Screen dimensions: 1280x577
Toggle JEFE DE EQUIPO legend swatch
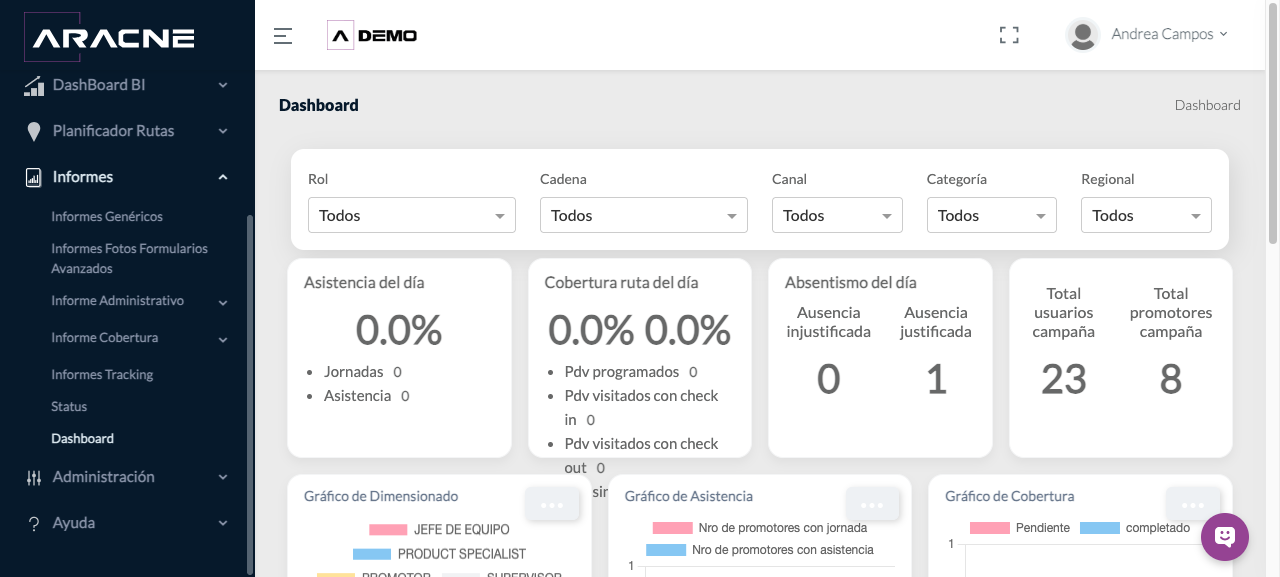pos(388,530)
